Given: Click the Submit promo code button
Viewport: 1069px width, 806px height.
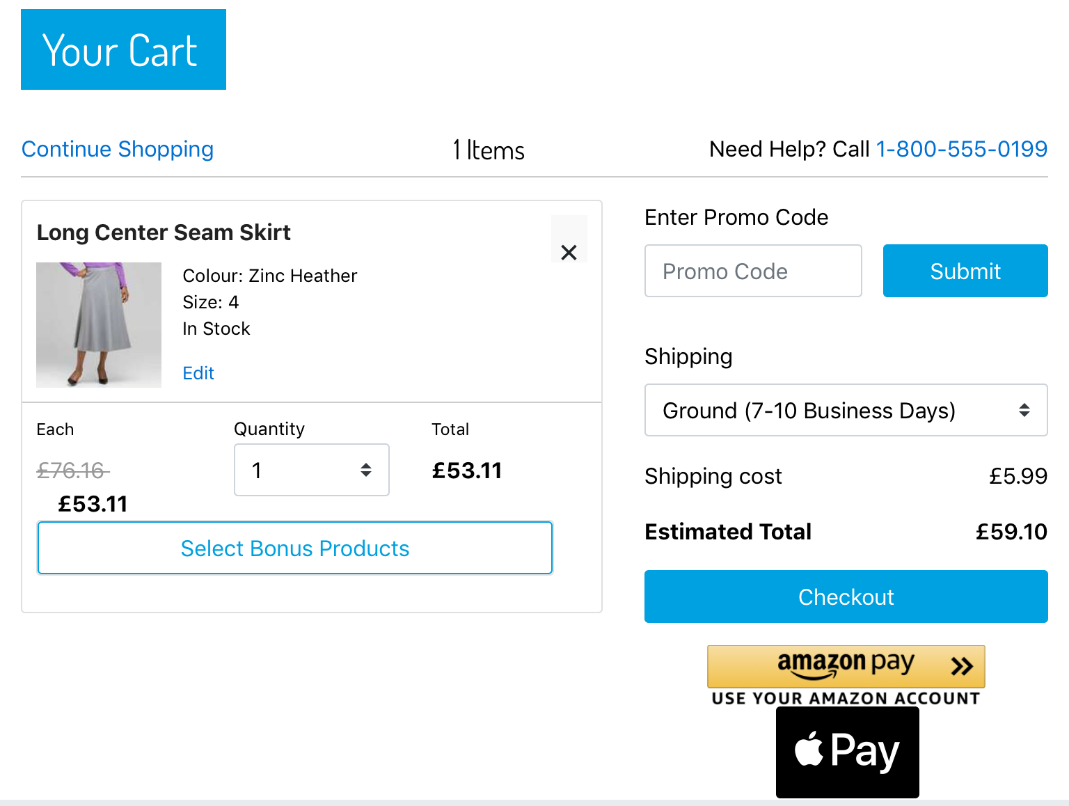Looking at the screenshot, I should tap(965, 271).
